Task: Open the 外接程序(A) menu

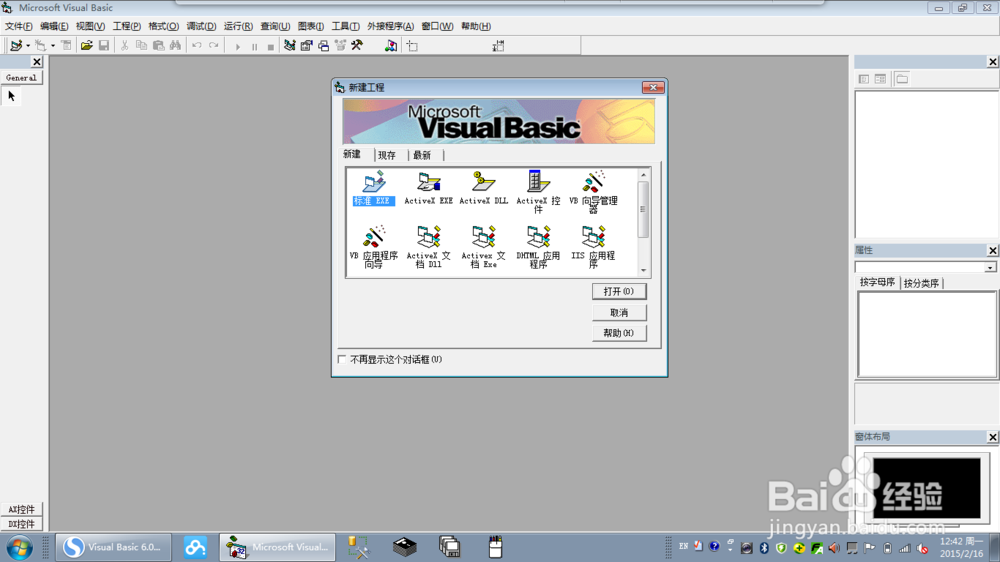Action: coord(390,26)
